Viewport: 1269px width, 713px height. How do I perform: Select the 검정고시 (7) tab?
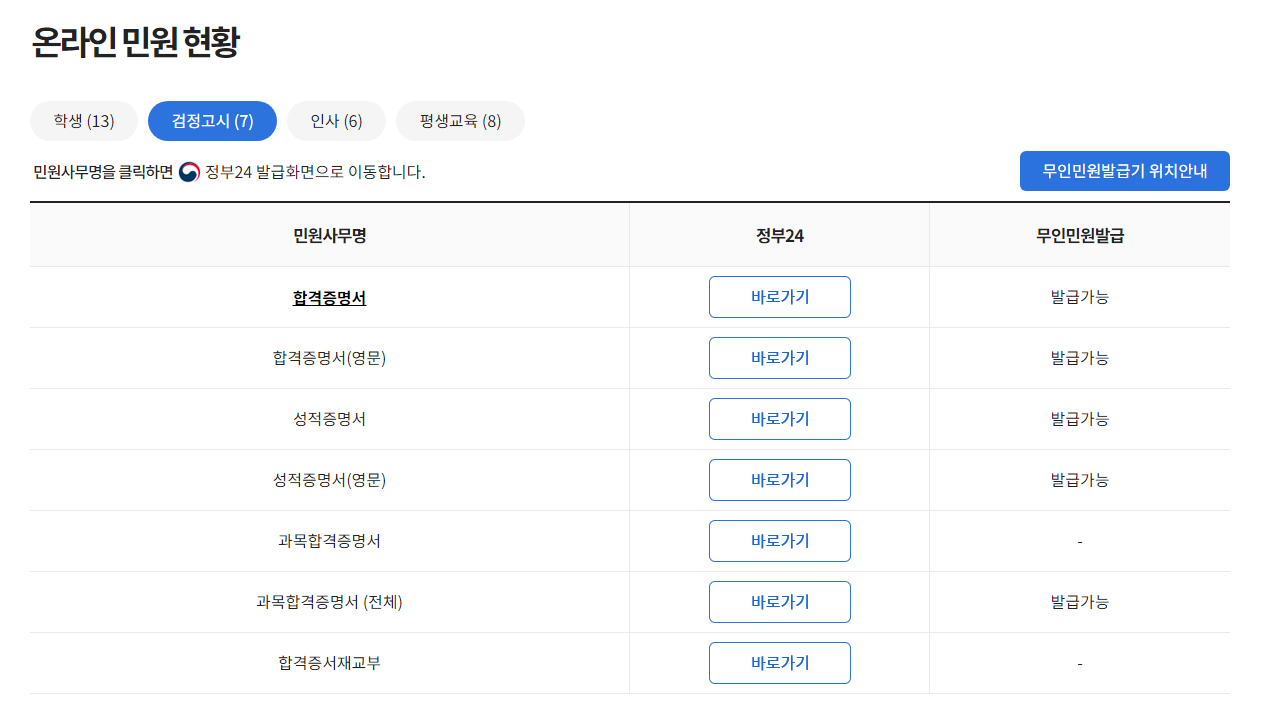(211, 120)
